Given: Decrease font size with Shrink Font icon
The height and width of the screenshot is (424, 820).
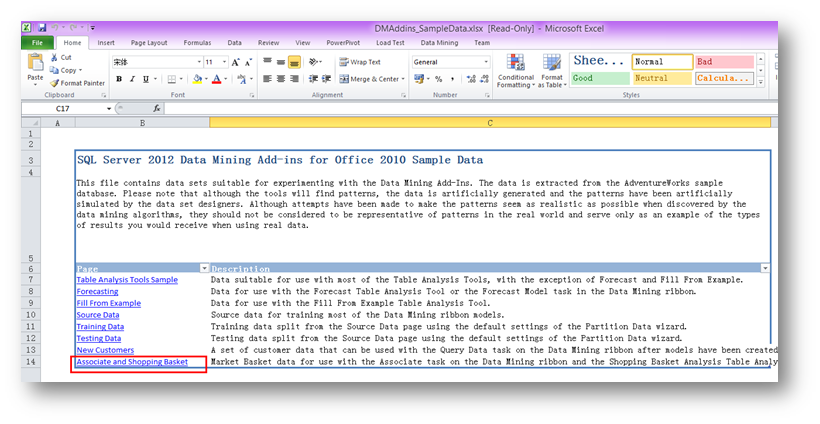Looking at the screenshot, I should pyautogui.click(x=248, y=62).
